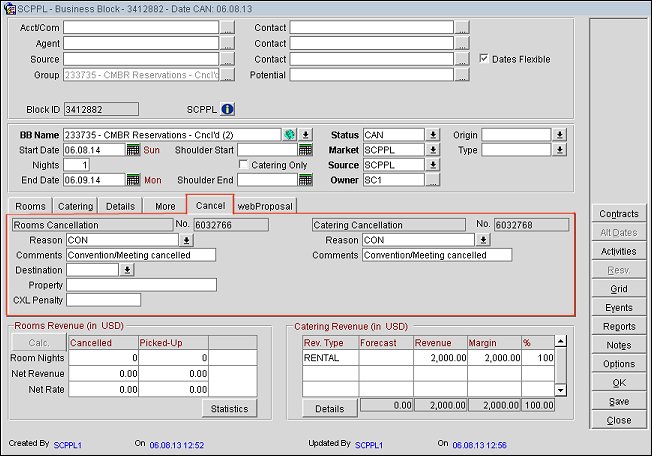Click the Owner lookup ellipsis button
This screenshot has width=652, height=456.
pyautogui.click(x=433, y=180)
